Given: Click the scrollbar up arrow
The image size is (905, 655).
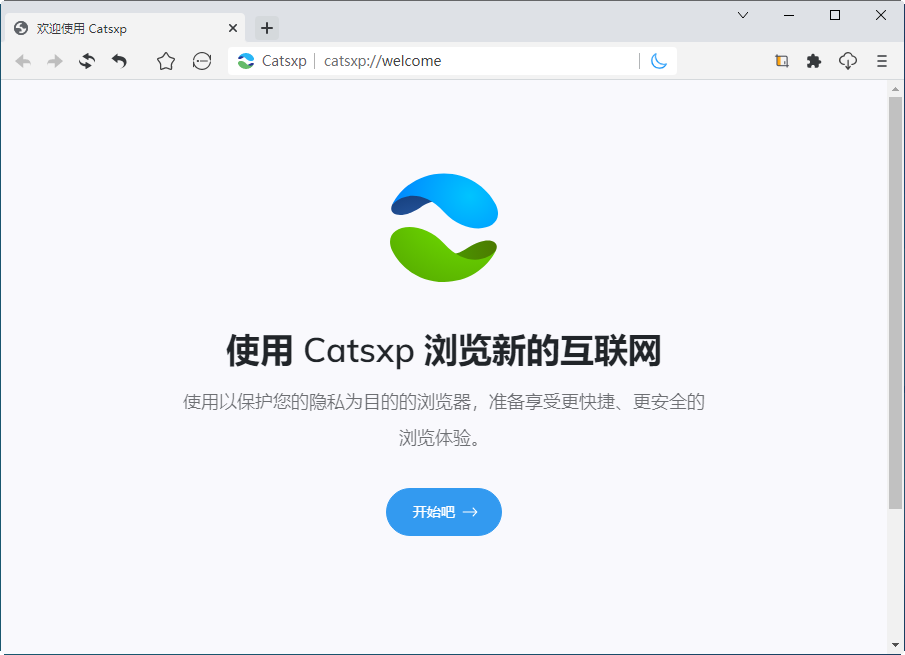Looking at the screenshot, I should coord(895,89).
